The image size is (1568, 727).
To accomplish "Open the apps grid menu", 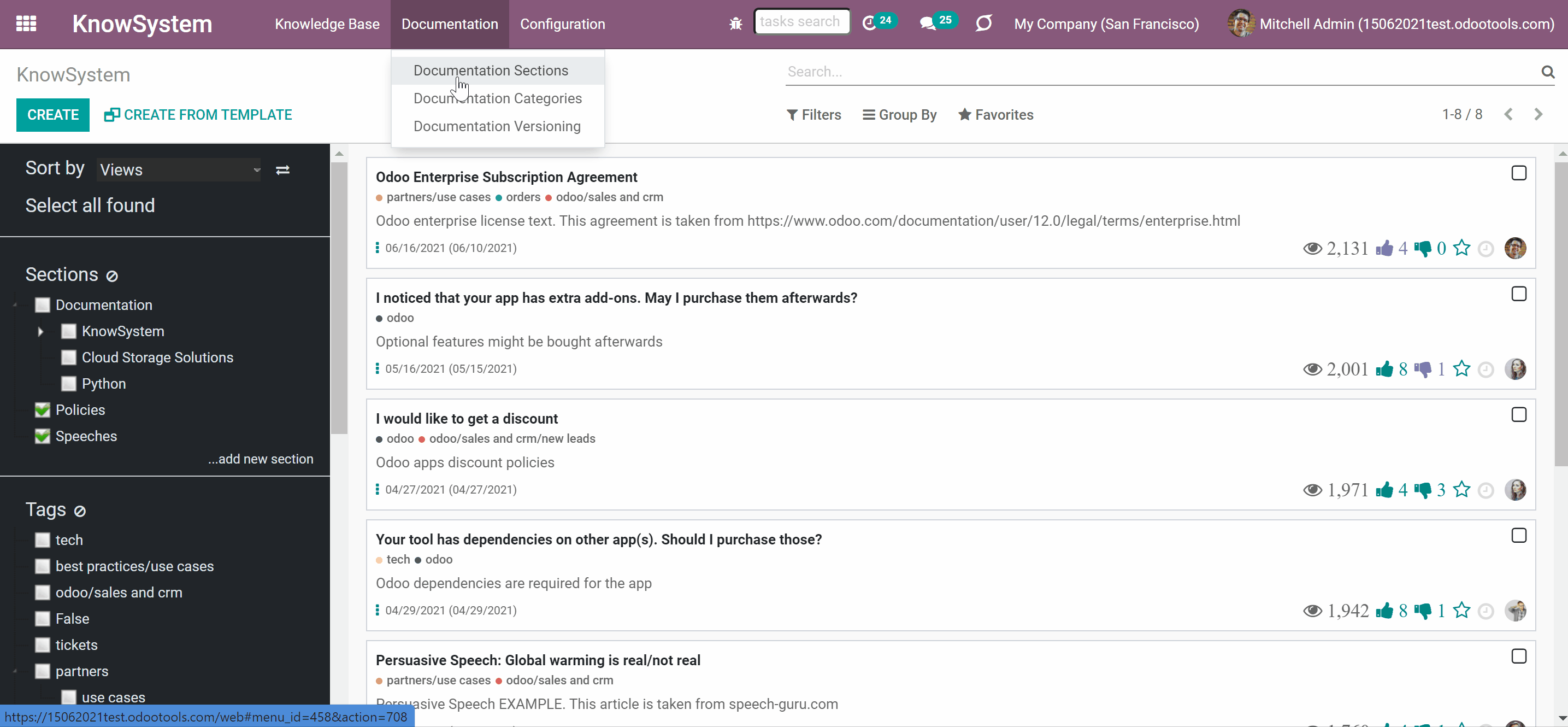I will click(x=26, y=24).
